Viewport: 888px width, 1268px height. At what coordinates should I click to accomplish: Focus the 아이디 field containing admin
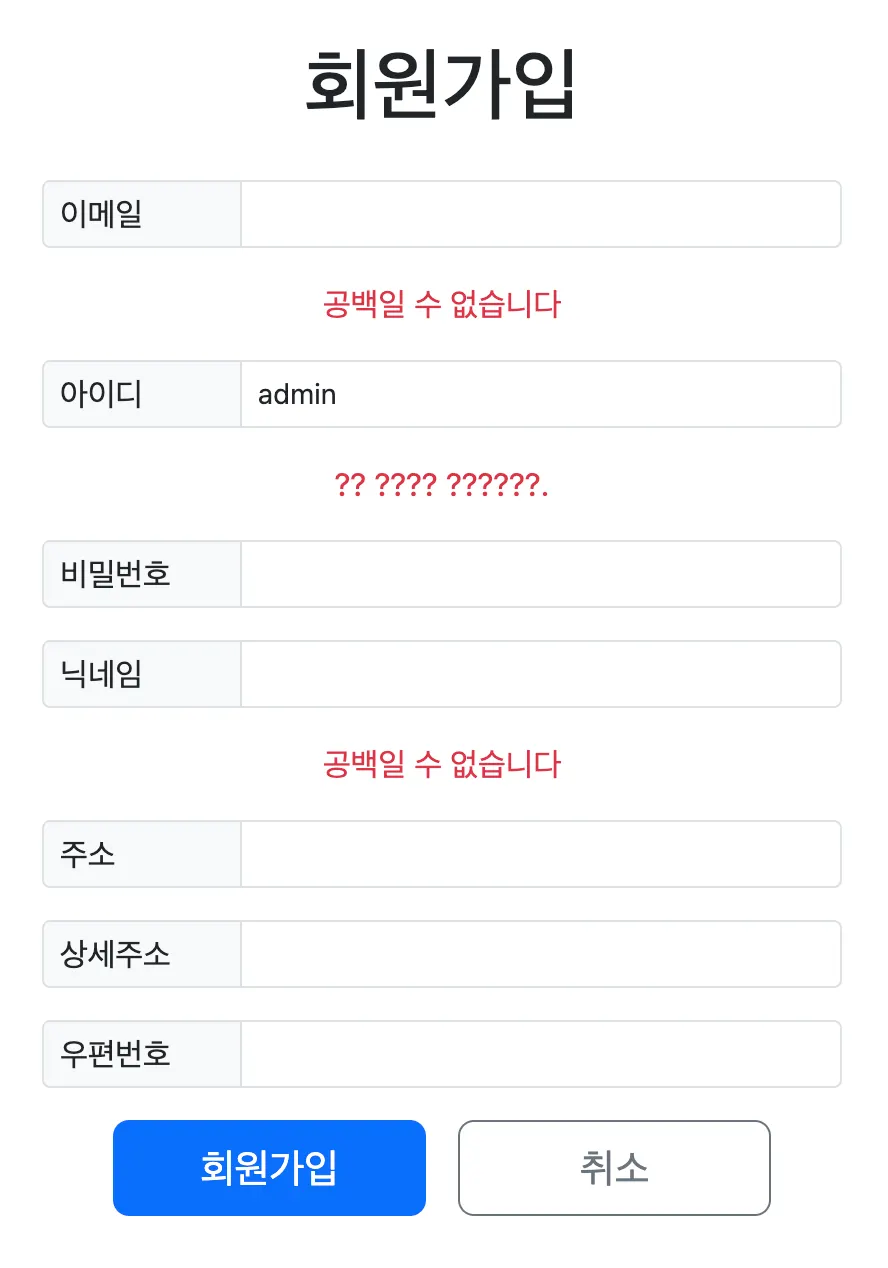click(540, 394)
